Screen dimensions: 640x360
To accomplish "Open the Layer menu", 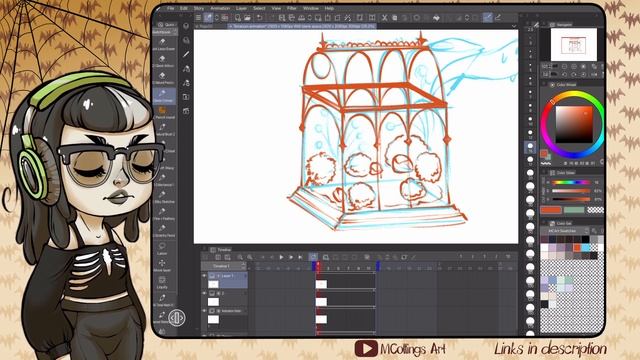I will pyautogui.click(x=241, y=8).
